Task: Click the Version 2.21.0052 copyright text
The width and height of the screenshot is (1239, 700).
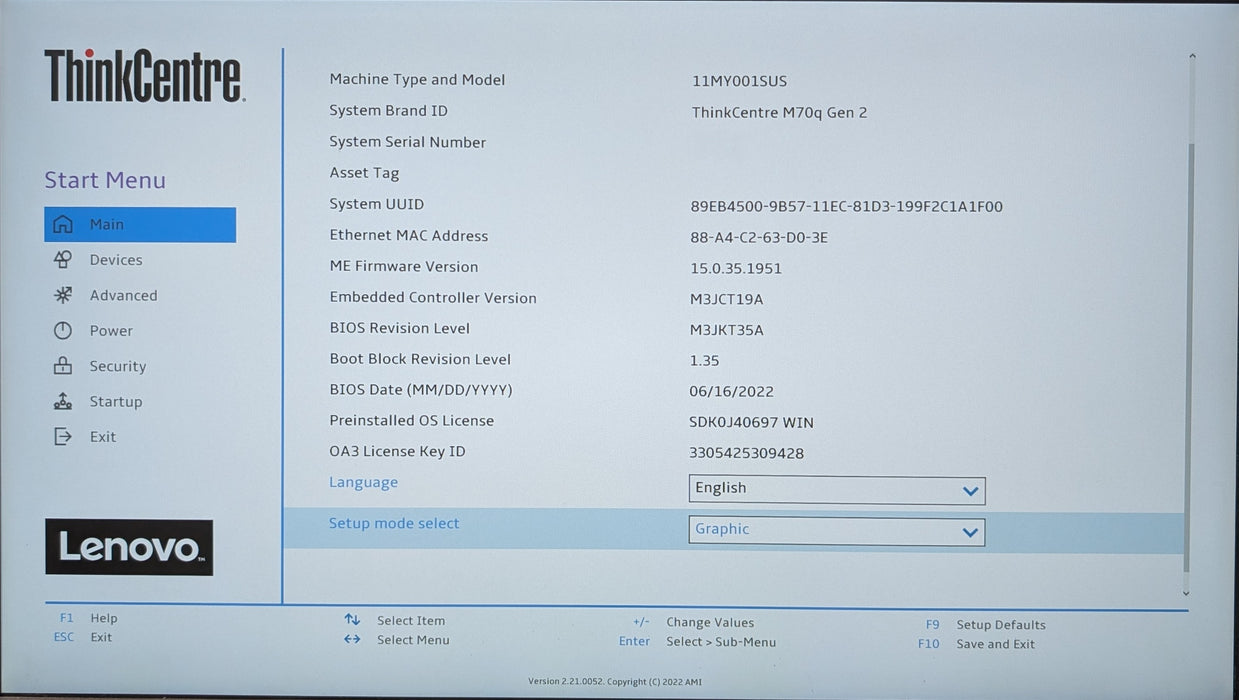Action: click(x=615, y=682)
